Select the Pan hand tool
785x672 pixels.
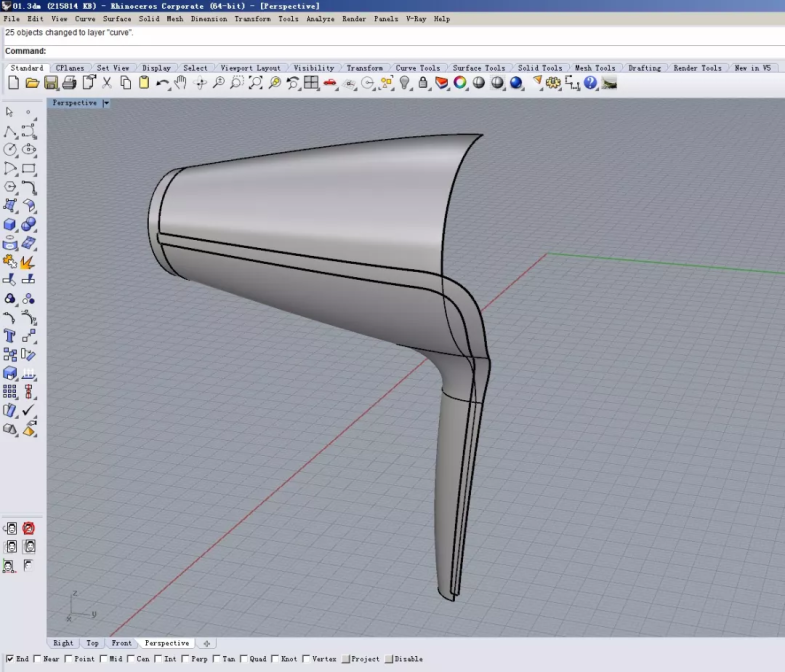click(181, 83)
